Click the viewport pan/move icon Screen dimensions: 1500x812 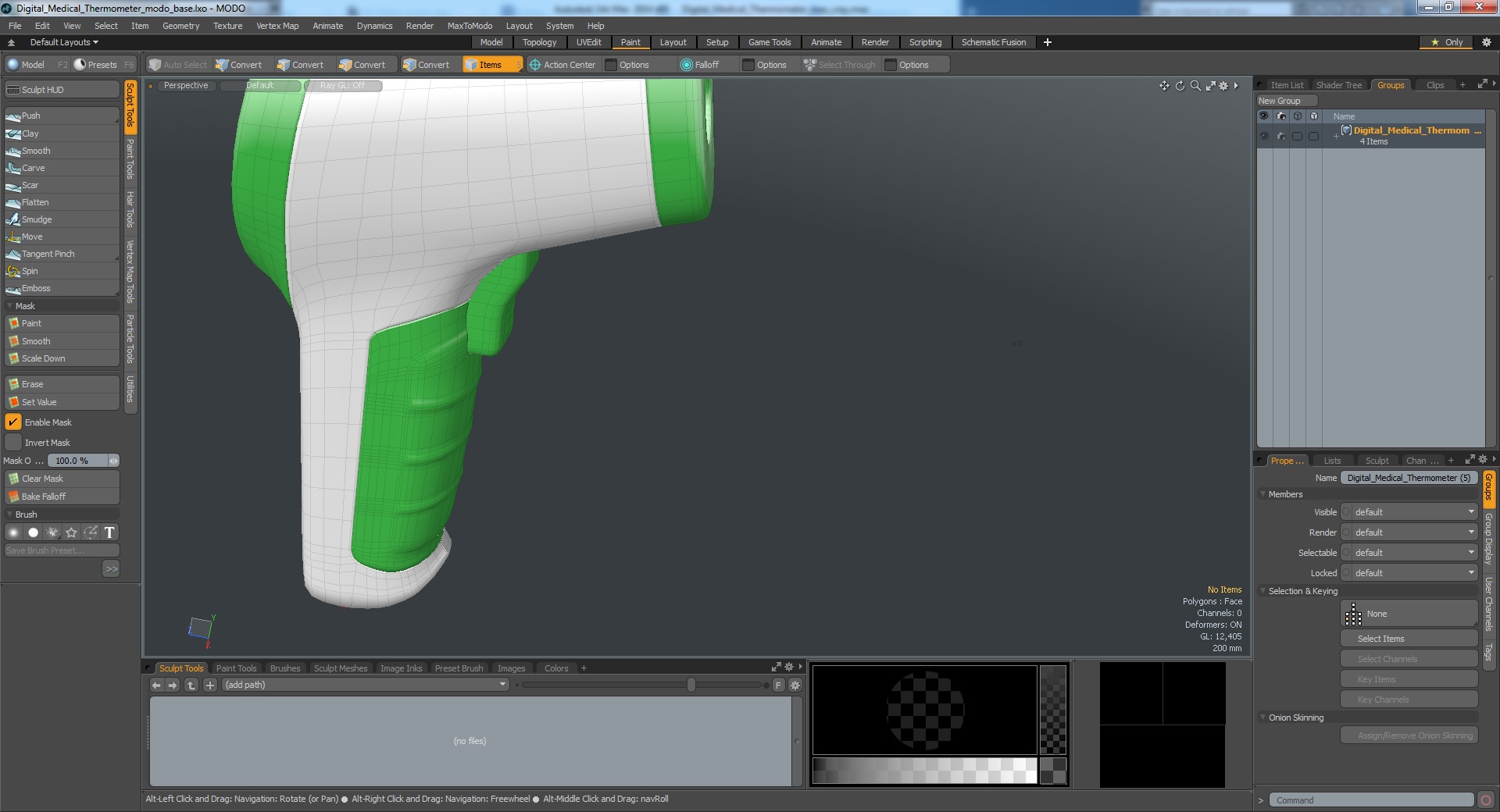tap(1164, 86)
